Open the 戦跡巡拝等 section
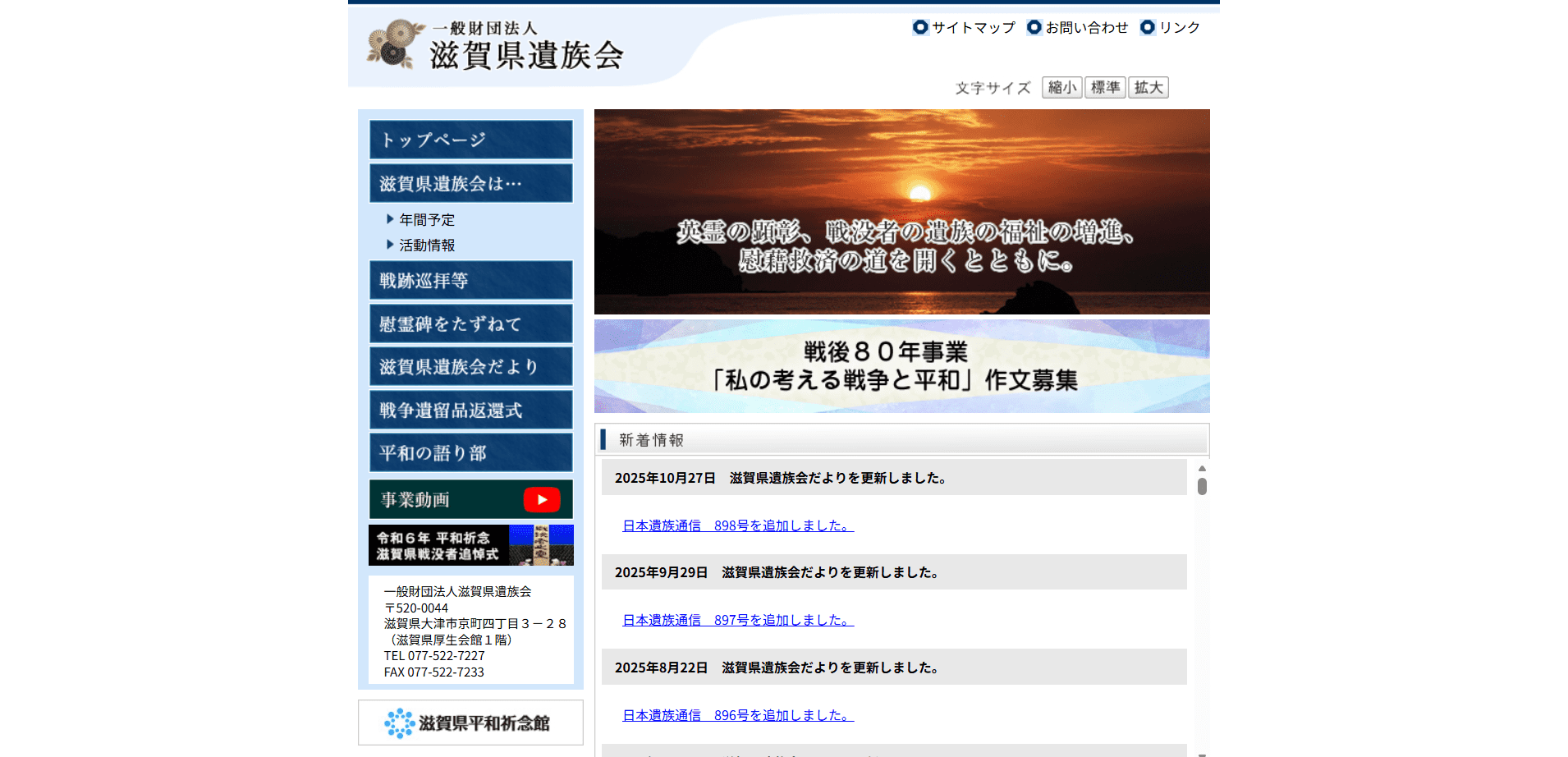 pos(470,280)
